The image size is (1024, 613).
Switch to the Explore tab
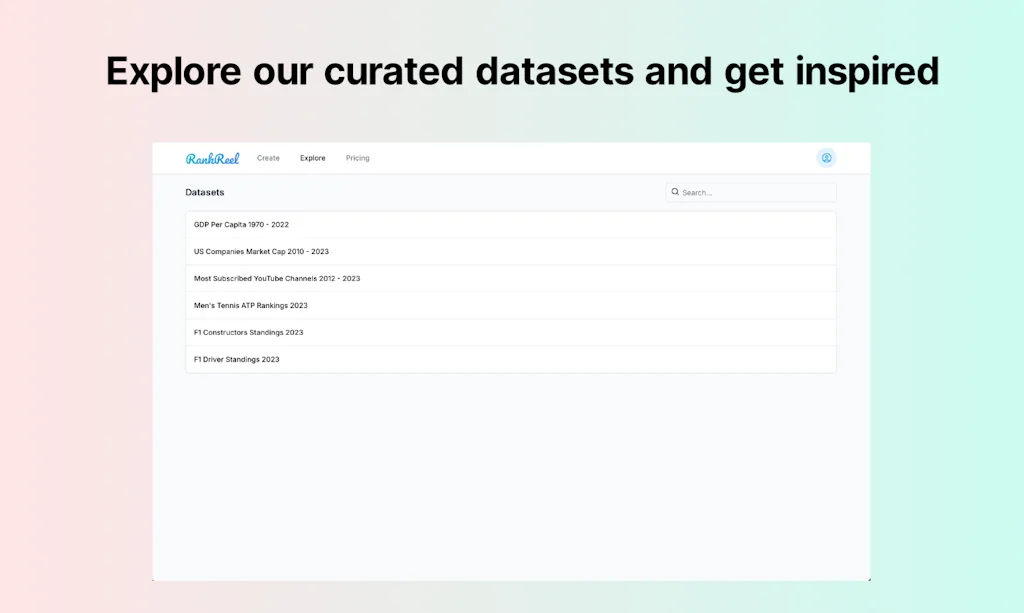click(x=312, y=157)
